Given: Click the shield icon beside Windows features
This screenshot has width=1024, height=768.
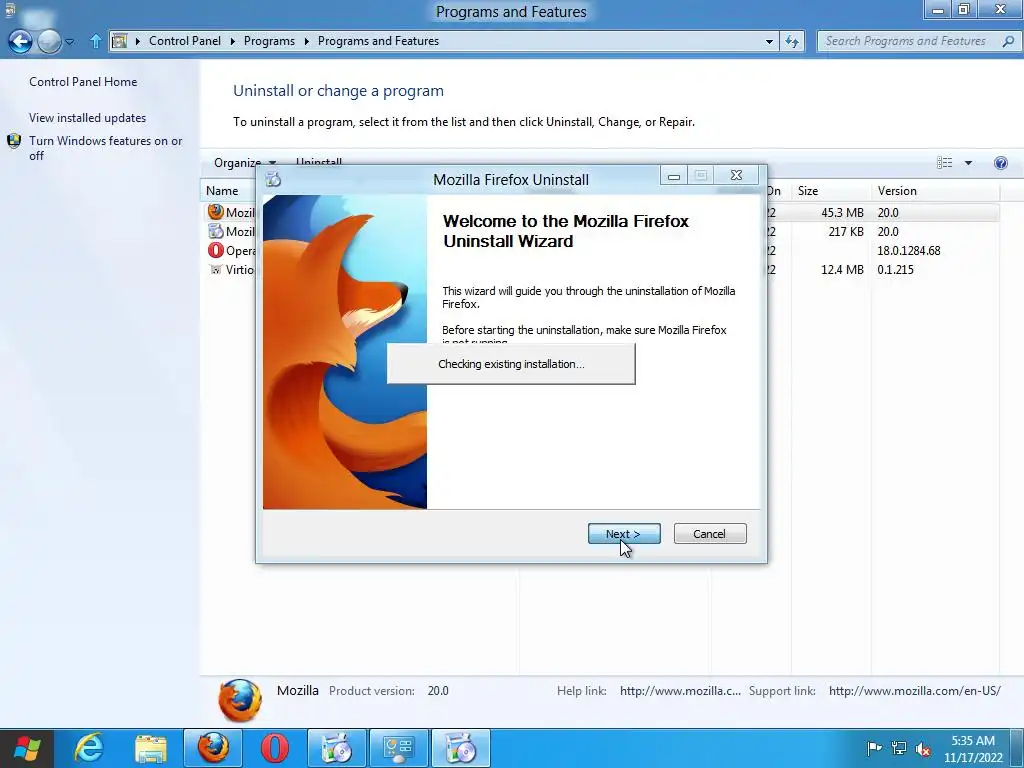Looking at the screenshot, I should pos(14,141).
